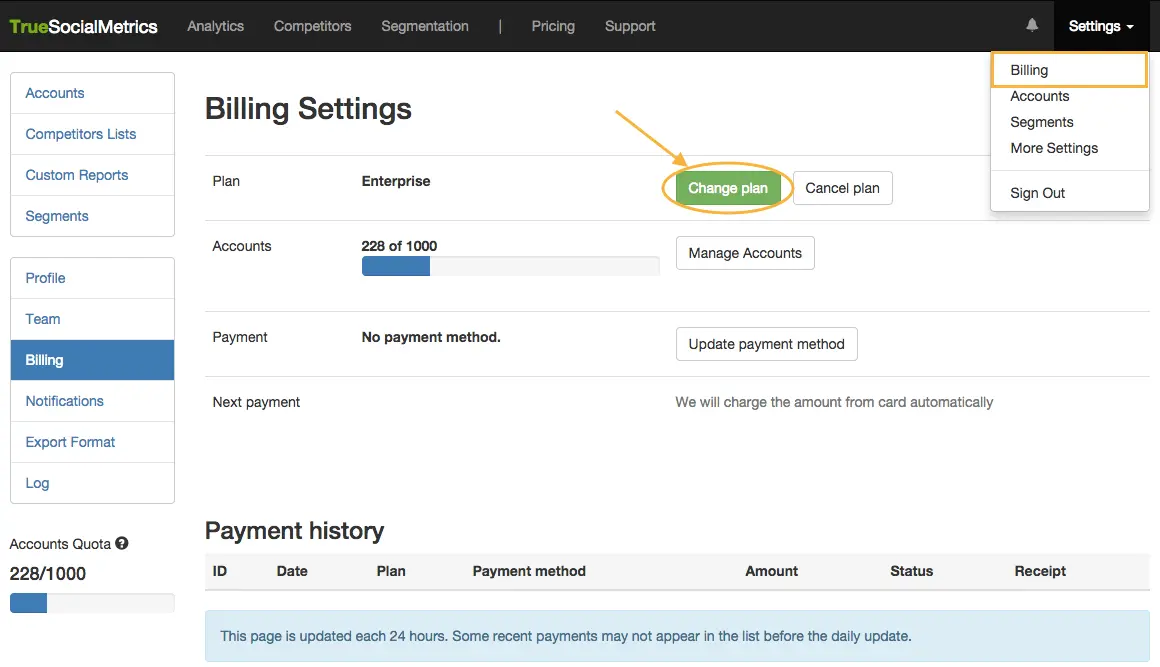Screen dimensions: 1160x667
Task: Click the accounts usage progress bar
Action: [x=510, y=266]
